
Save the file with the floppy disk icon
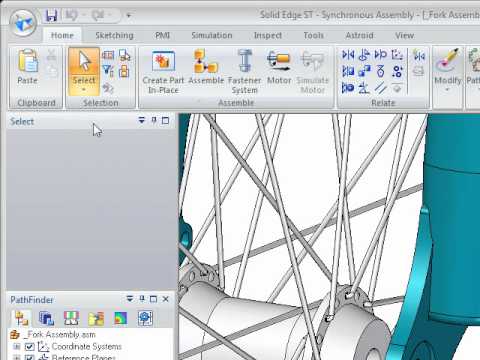point(51,15)
